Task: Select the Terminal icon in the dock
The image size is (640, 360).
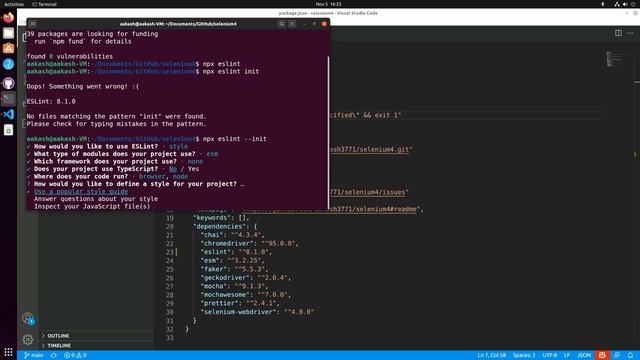Action: (x=8, y=98)
